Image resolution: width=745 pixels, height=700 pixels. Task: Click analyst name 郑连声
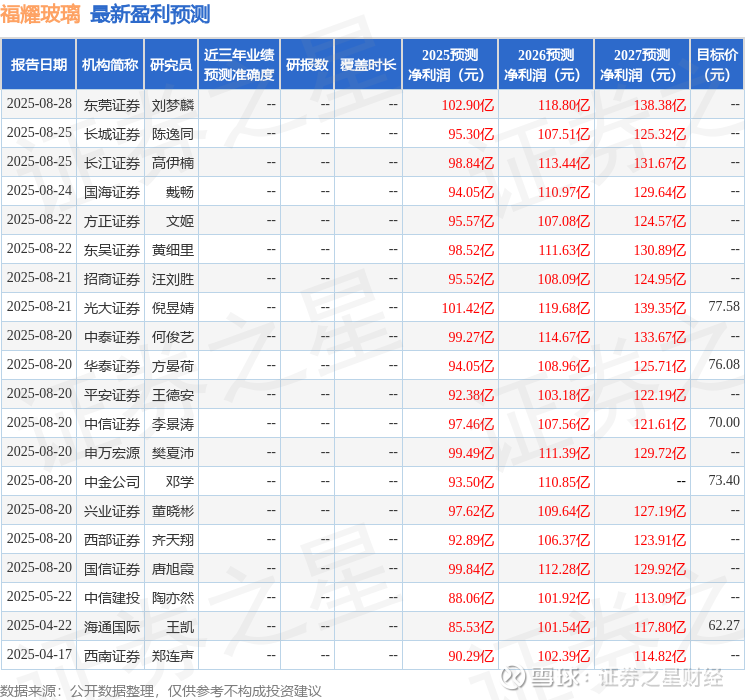pyautogui.click(x=173, y=656)
